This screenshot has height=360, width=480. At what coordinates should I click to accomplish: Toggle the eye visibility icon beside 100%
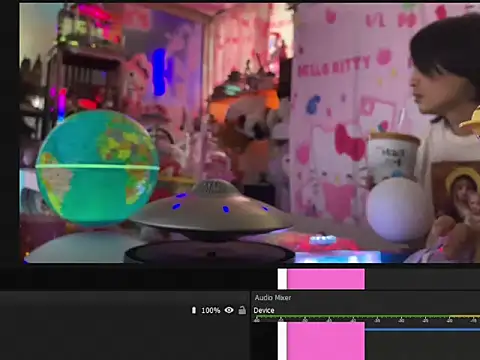[x=229, y=310]
